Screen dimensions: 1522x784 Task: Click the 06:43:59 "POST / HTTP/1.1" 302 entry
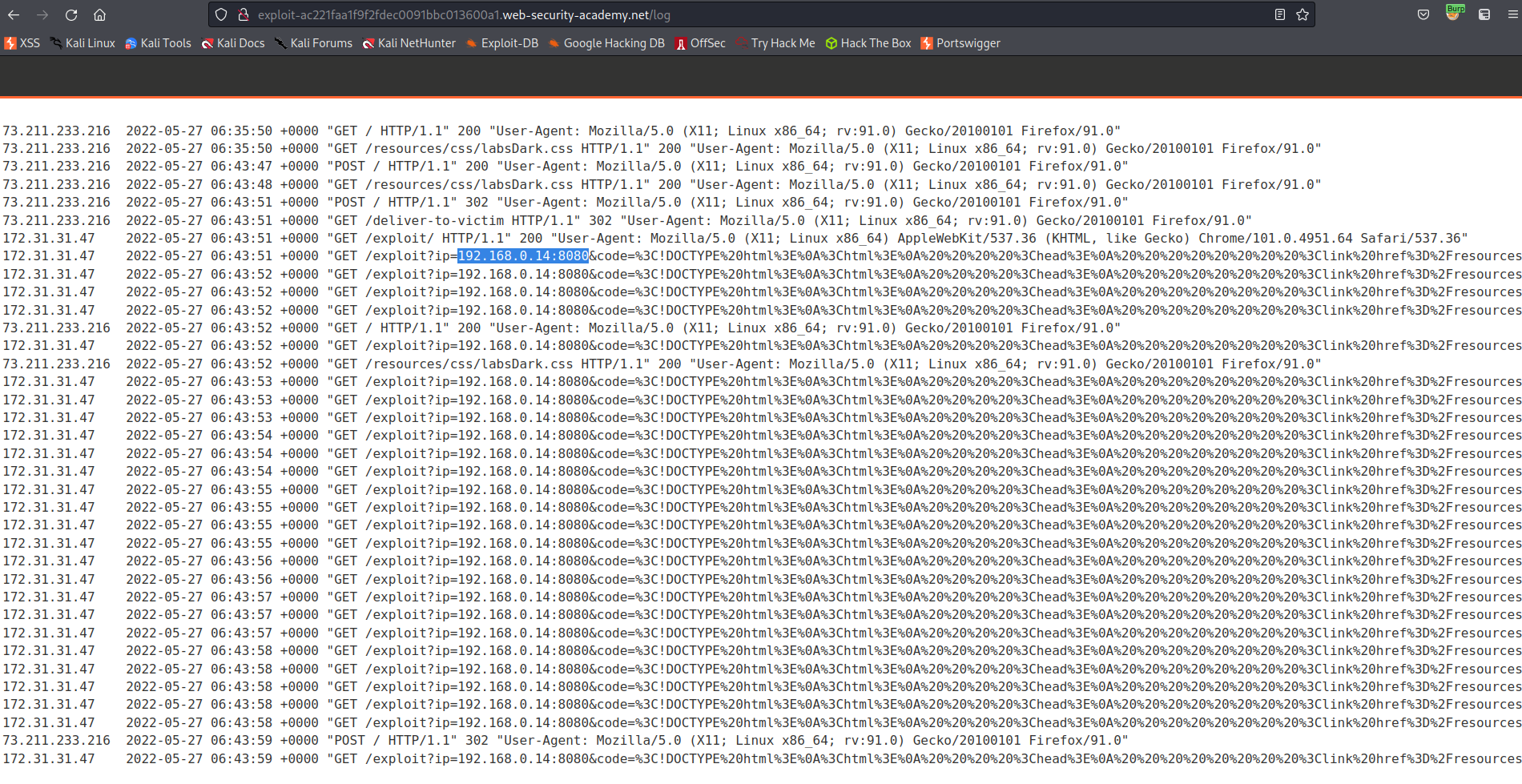coord(565,741)
